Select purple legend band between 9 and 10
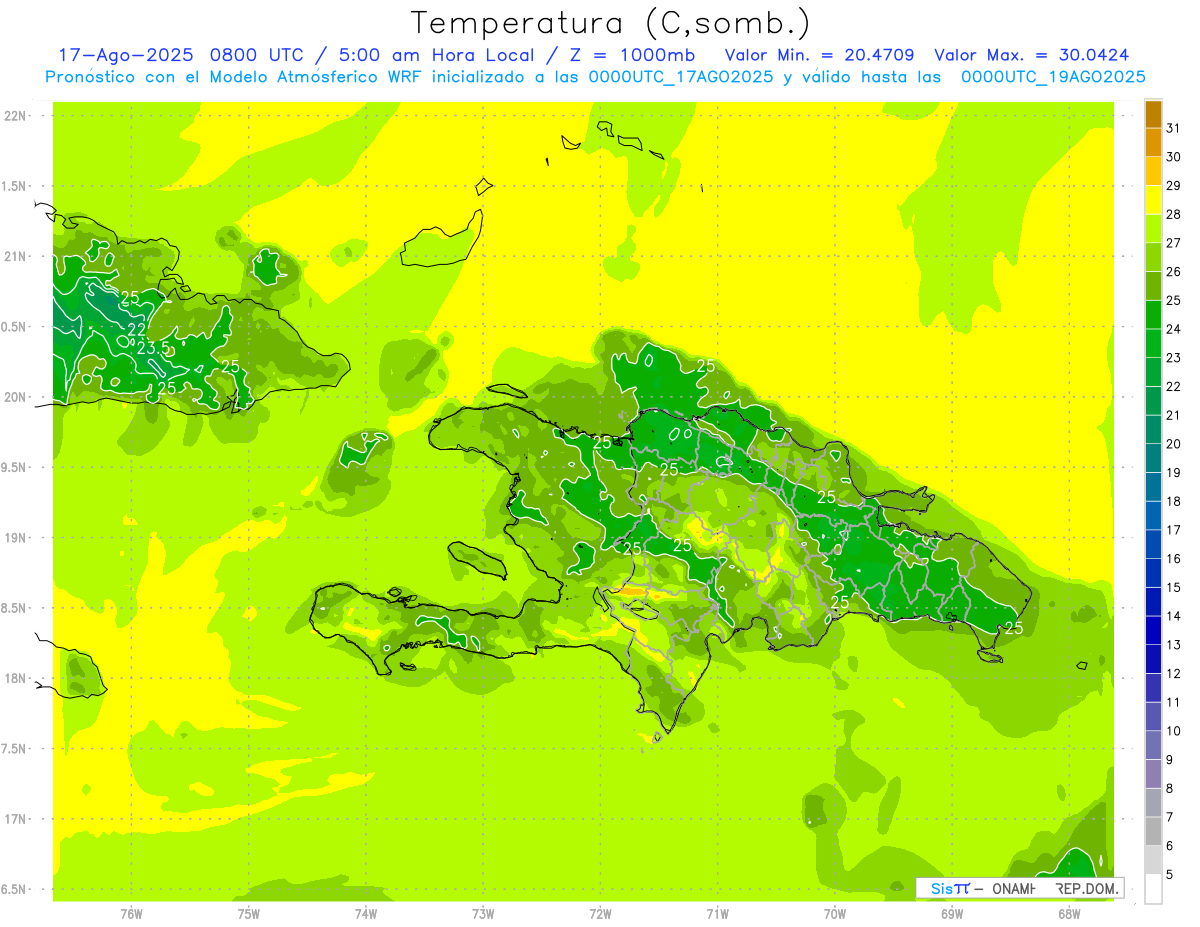The height and width of the screenshot is (927, 1200). (x=1153, y=745)
